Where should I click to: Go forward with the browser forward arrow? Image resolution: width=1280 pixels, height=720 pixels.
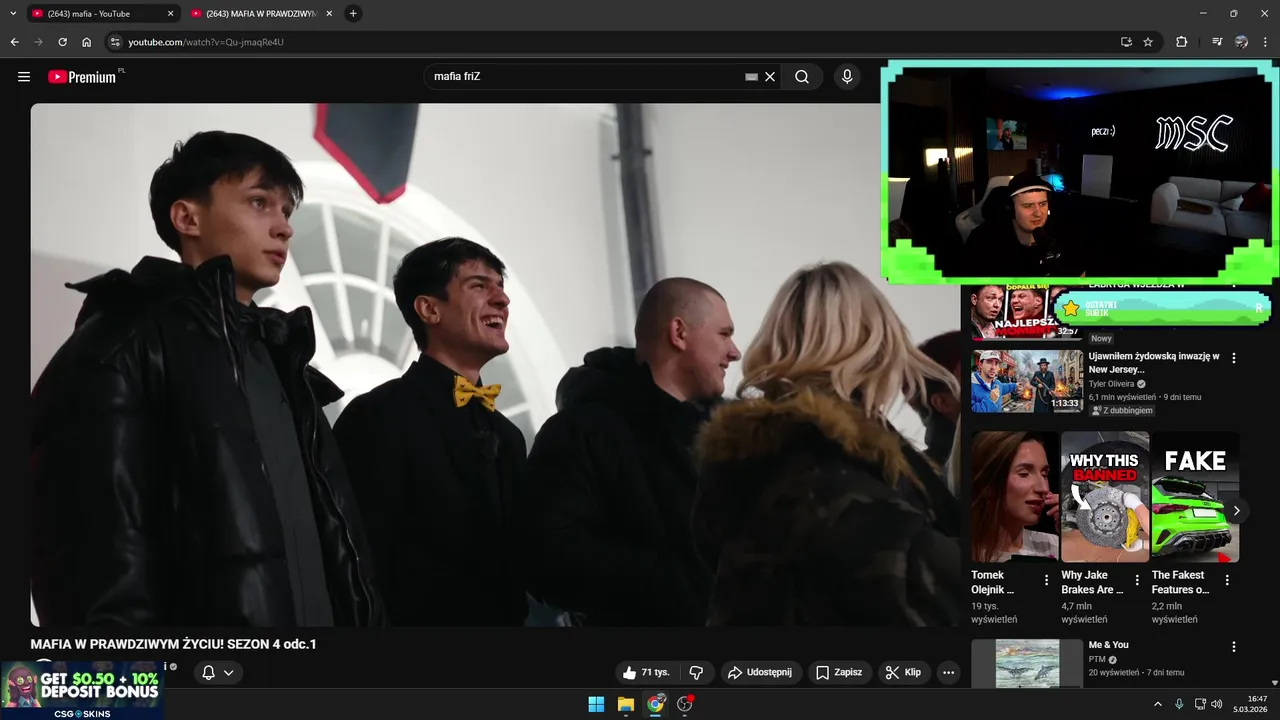38,42
